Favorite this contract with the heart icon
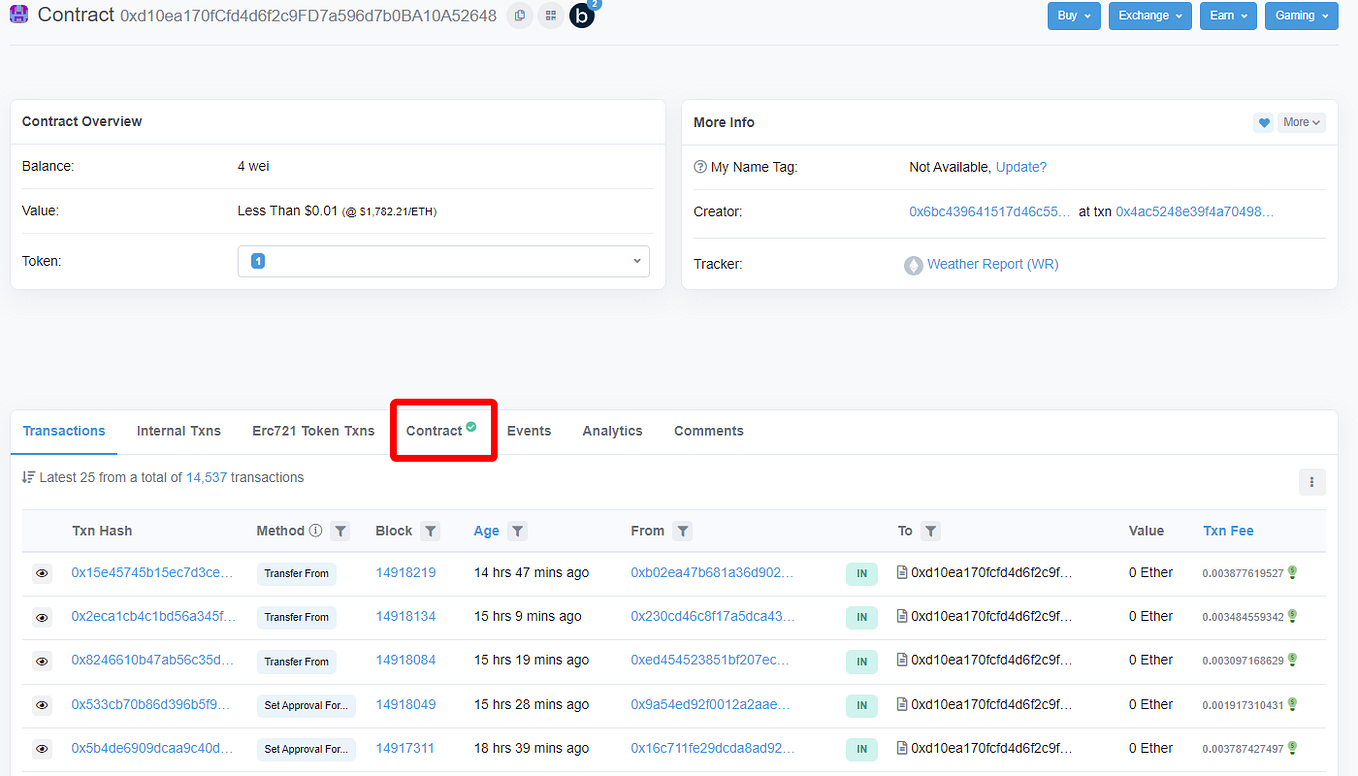This screenshot has width=1358, height=776. pyautogui.click(x=1263, y=121)
